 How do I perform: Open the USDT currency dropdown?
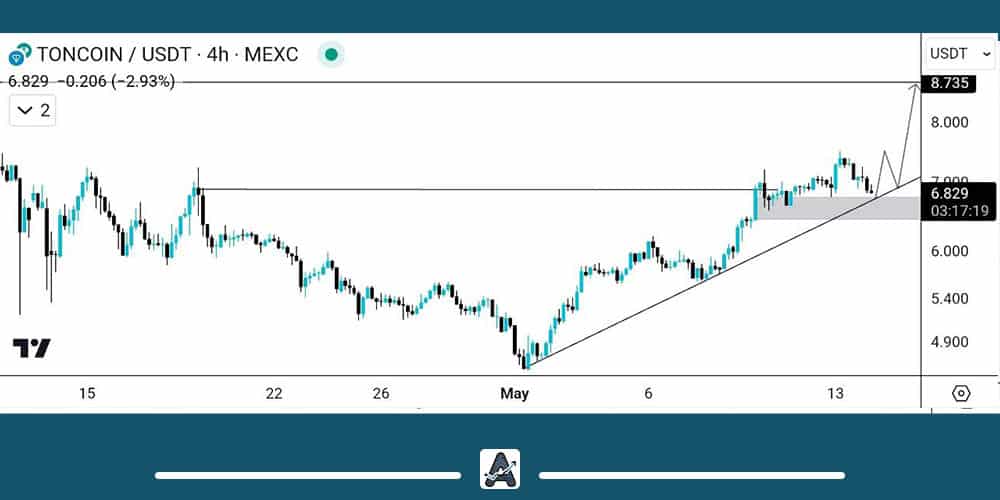pyautogui.click(x=958, y=54)
